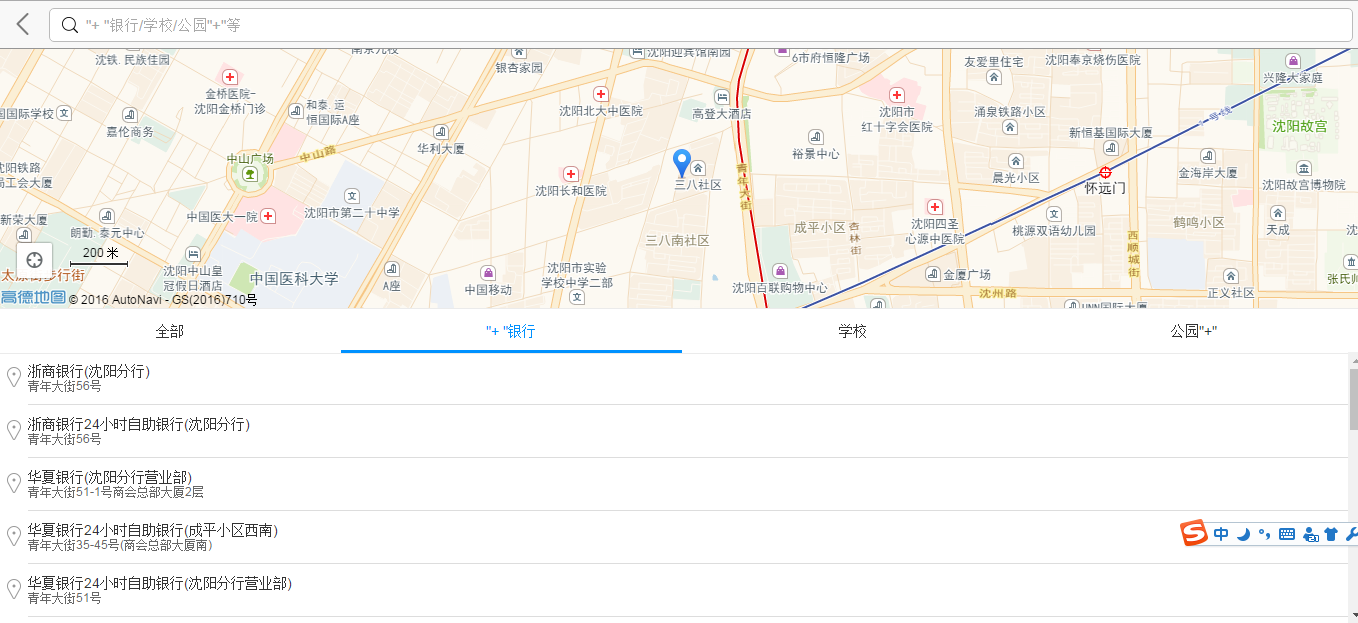Select the blue location pin above 三八社区
Viewport: 1358px width, 623px height.
tap(682, 163)
